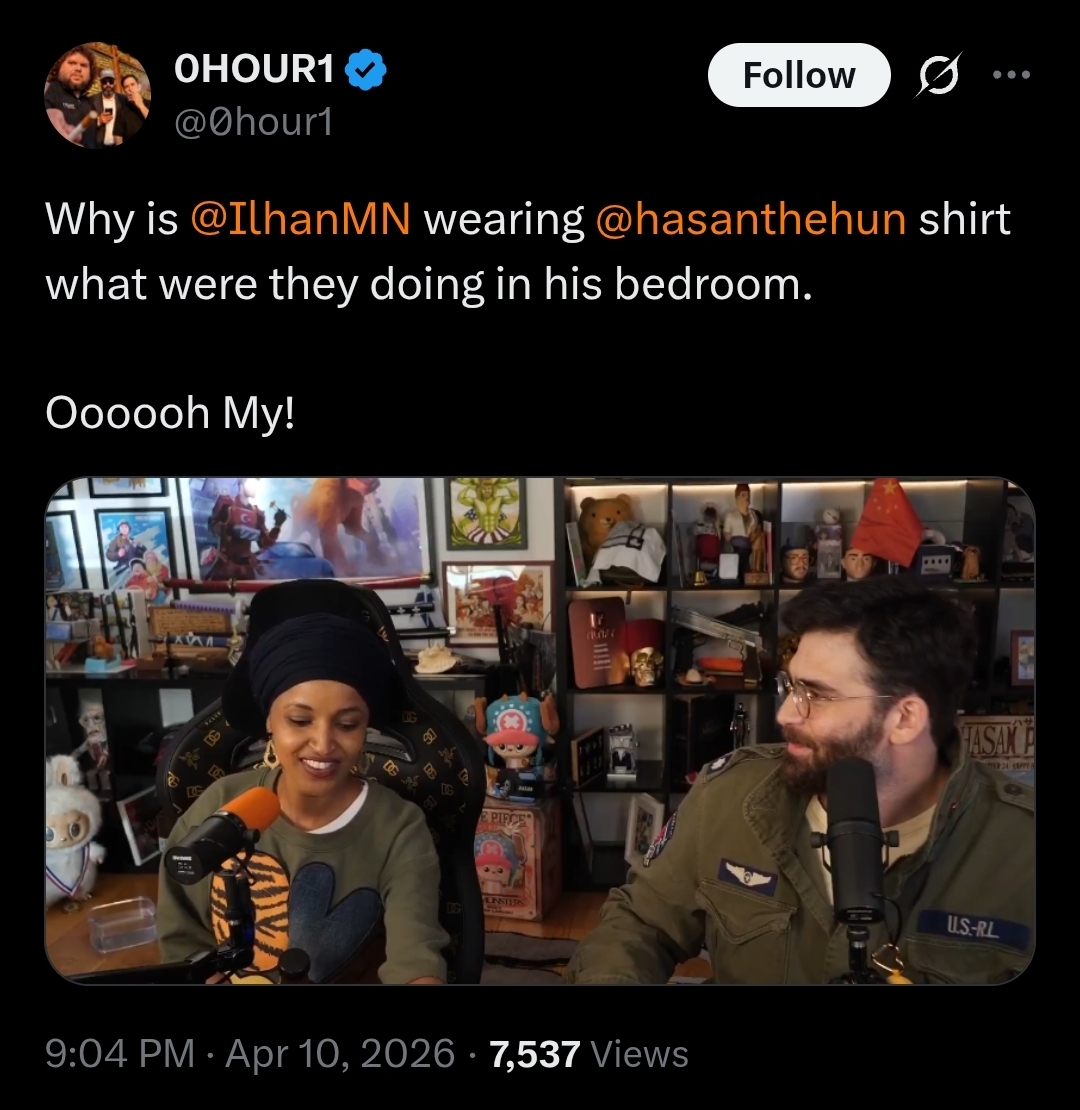Open the OHOUR1 display name

click(x=253, y=69)
